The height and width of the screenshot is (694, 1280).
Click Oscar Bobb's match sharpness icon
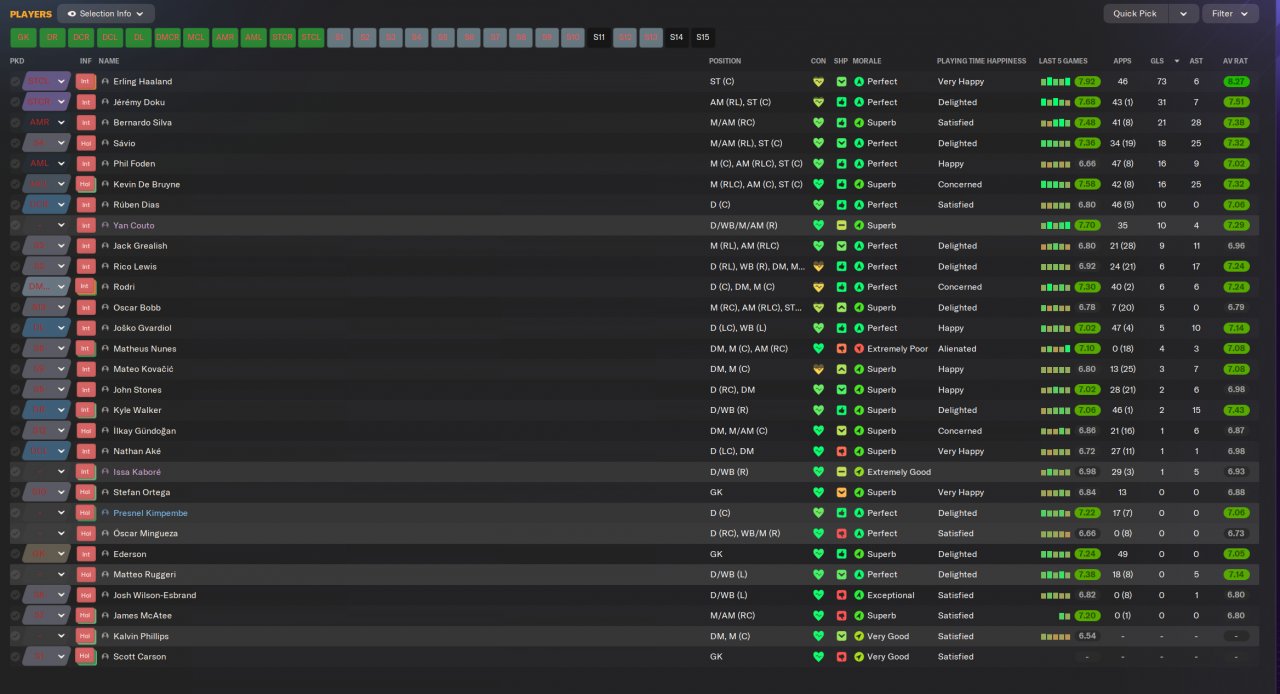tap(841, 308)
